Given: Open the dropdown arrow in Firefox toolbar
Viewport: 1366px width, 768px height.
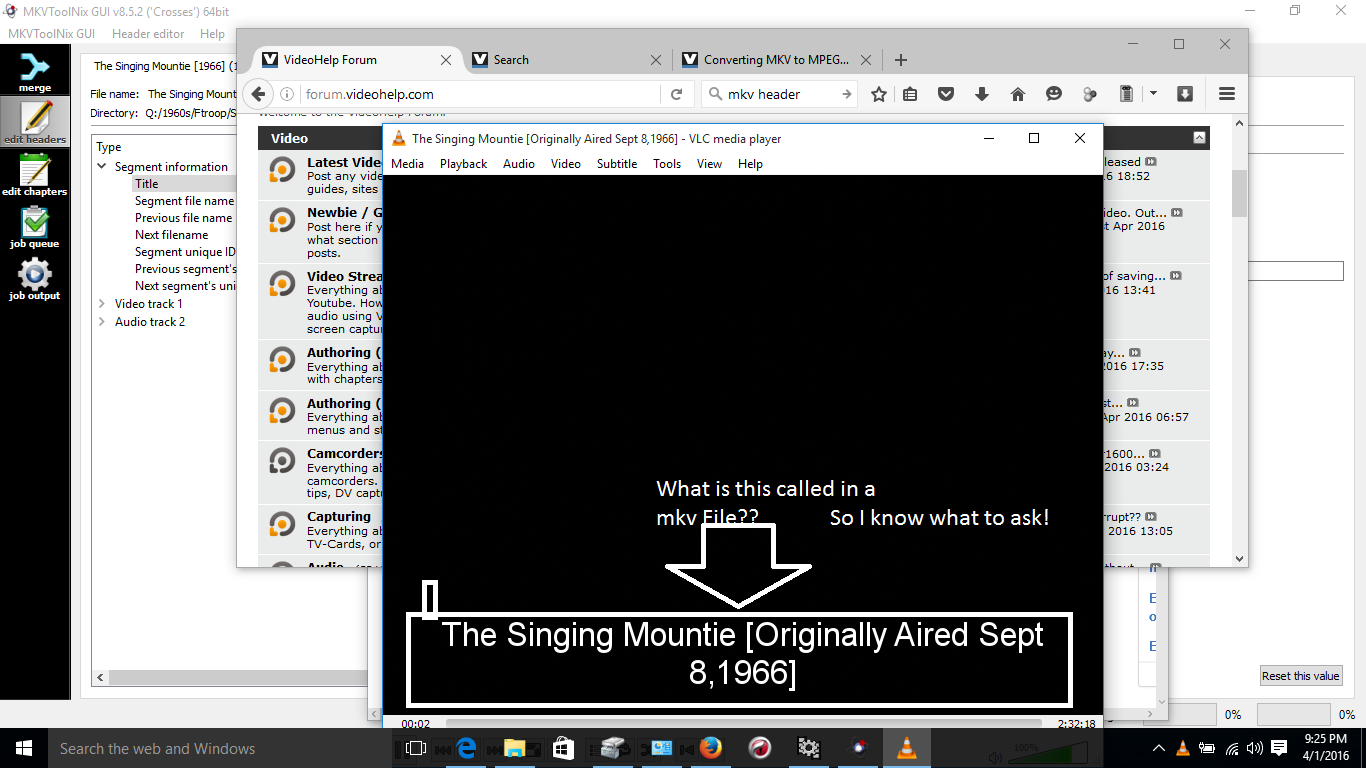Looking at the screenshot, I should [1153, 94].
